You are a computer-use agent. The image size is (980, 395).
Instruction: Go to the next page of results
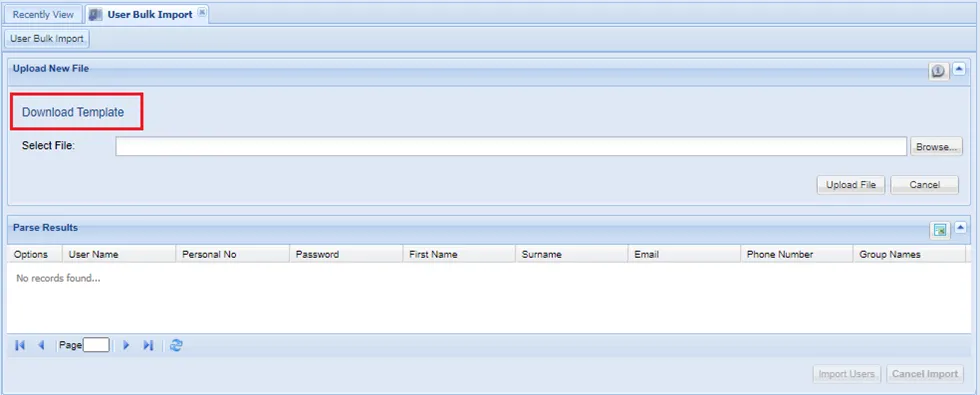(126, 345)
